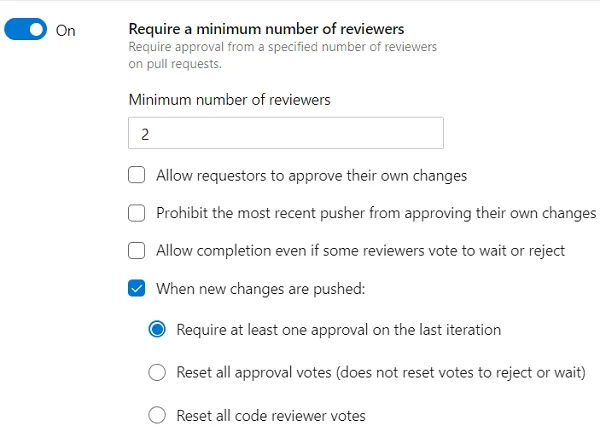The width and height of the screenshot is (600, 432).
Task: Click the "Allow requestors to approve" label text
Action: point(312,176)
